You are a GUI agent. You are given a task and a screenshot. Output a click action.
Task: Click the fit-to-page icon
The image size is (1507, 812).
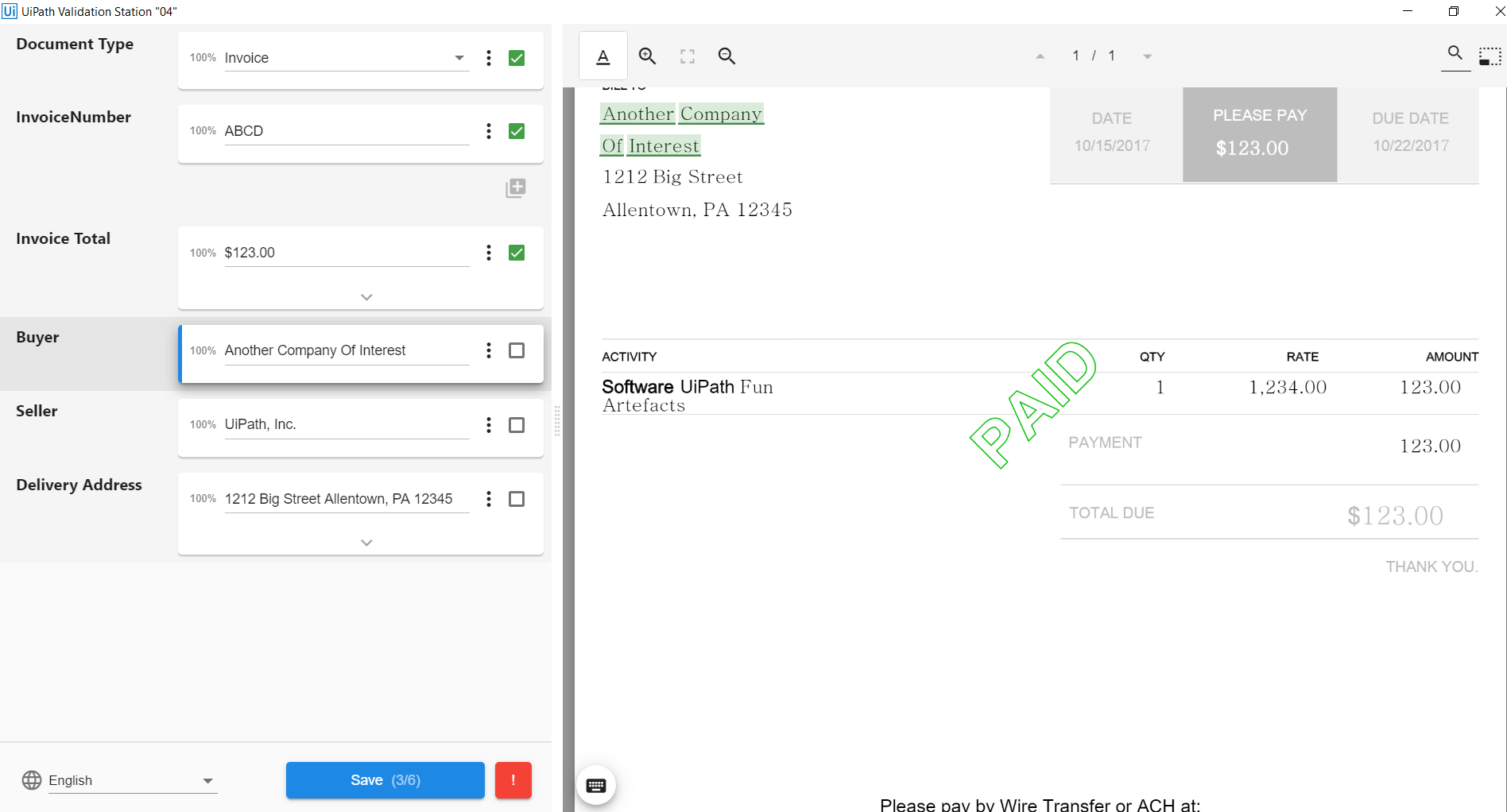tap(687, 56)
